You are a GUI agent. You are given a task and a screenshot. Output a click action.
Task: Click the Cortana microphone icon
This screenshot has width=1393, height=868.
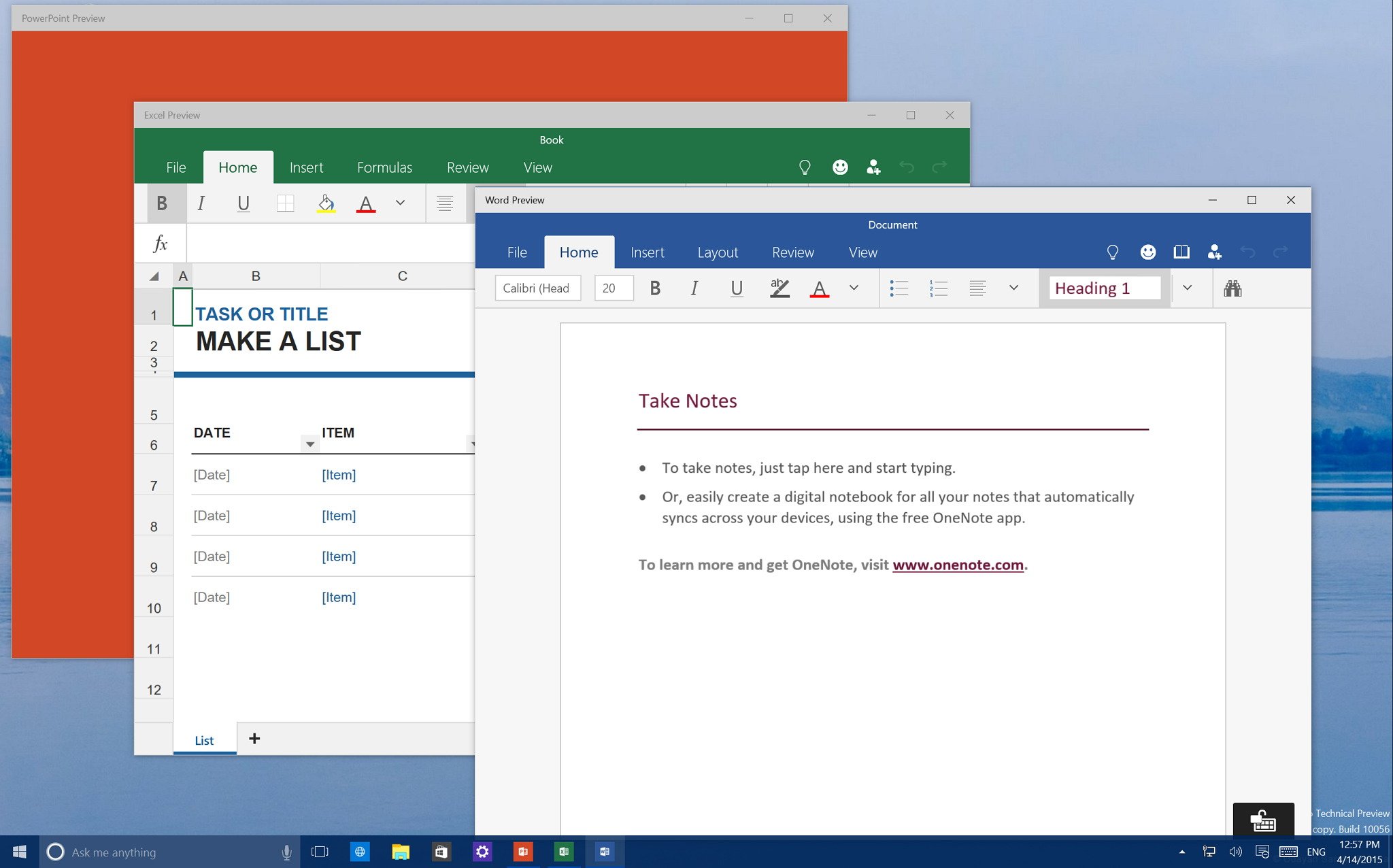coord(286,852)
